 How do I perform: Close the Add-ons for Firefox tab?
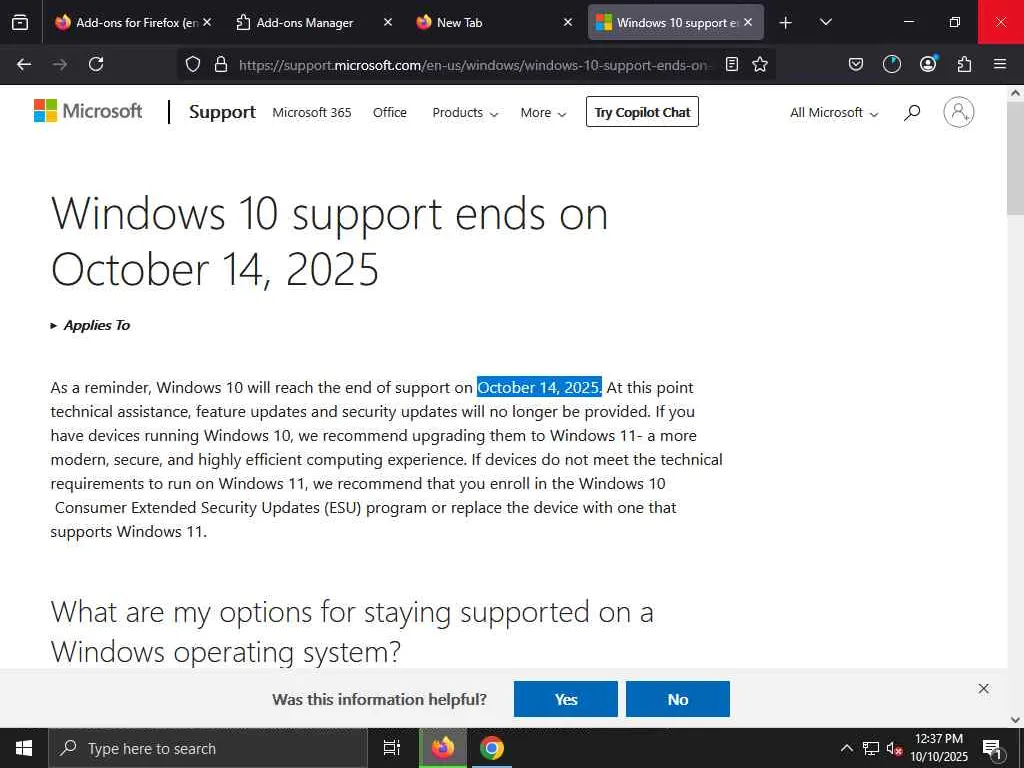pyautogui.click(x=207, y=22)
